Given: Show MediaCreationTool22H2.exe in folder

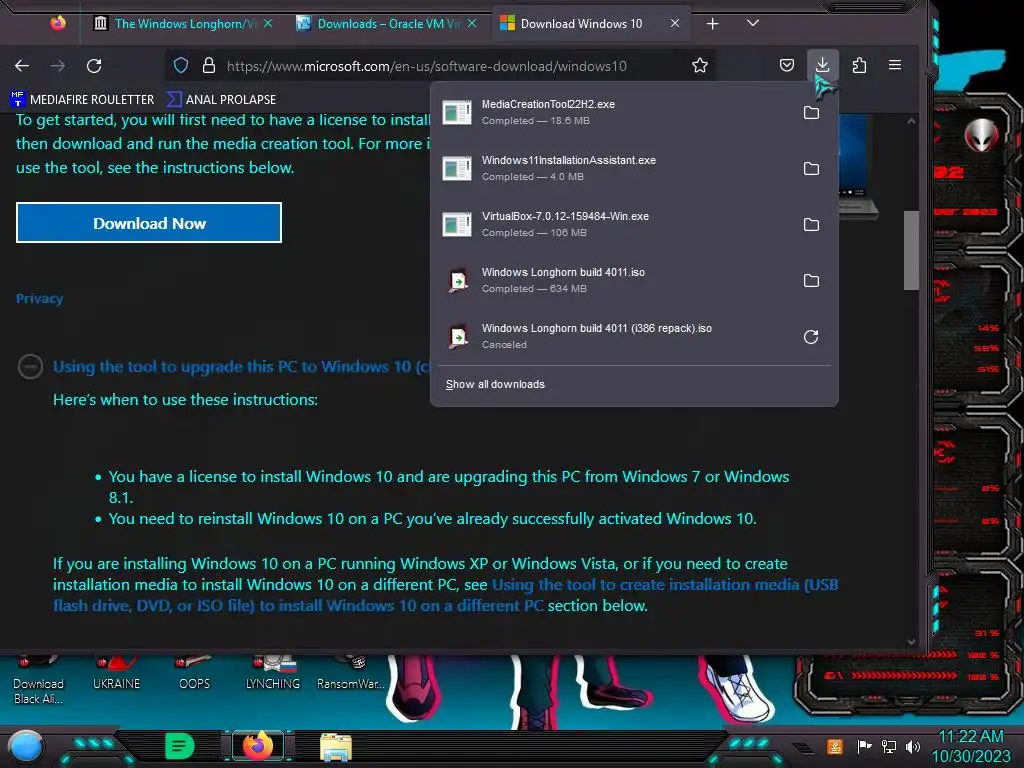Looking at the screenshot, I should 811,112.
